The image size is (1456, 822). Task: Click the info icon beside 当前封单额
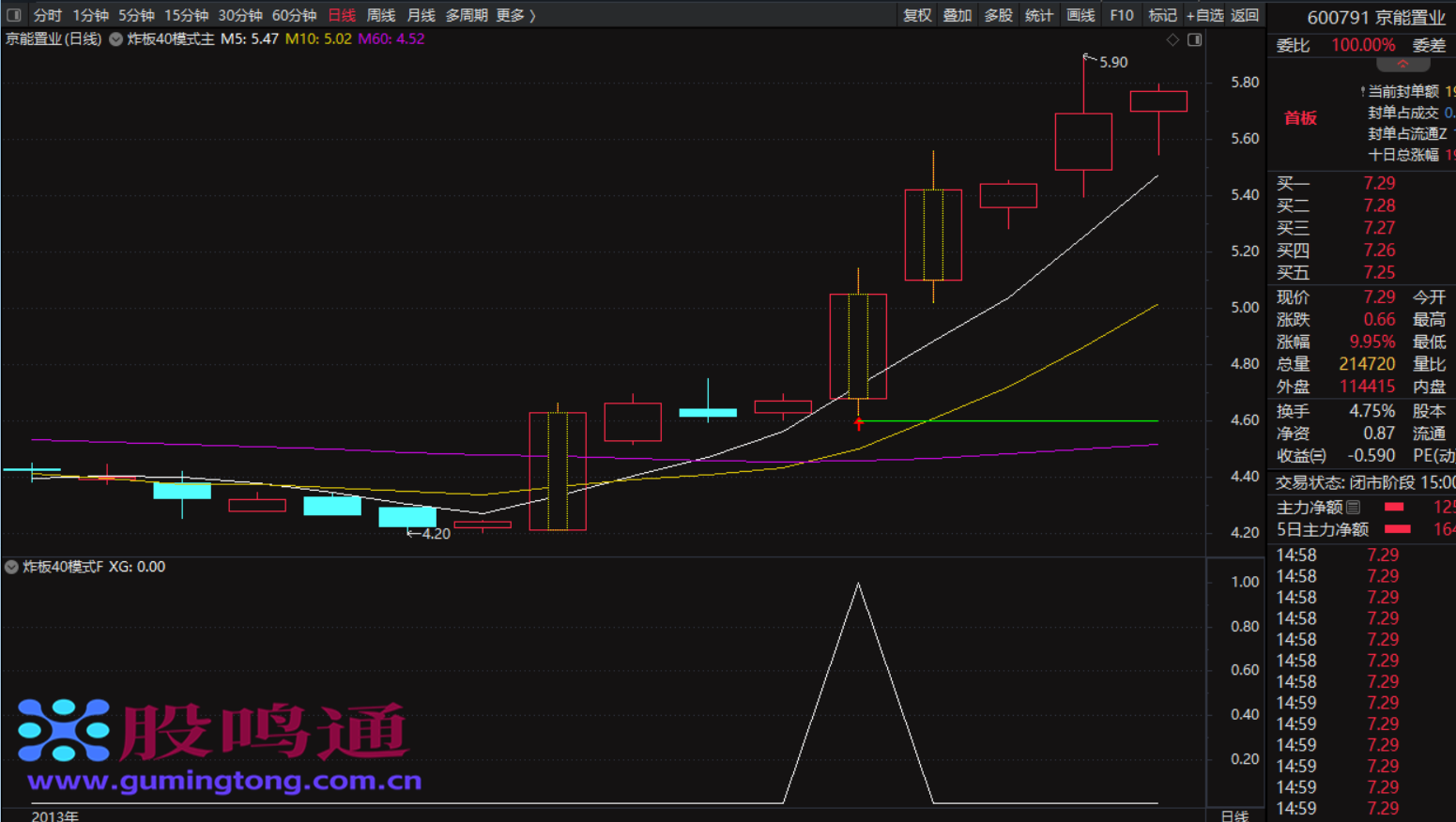tap(1362, 91)
